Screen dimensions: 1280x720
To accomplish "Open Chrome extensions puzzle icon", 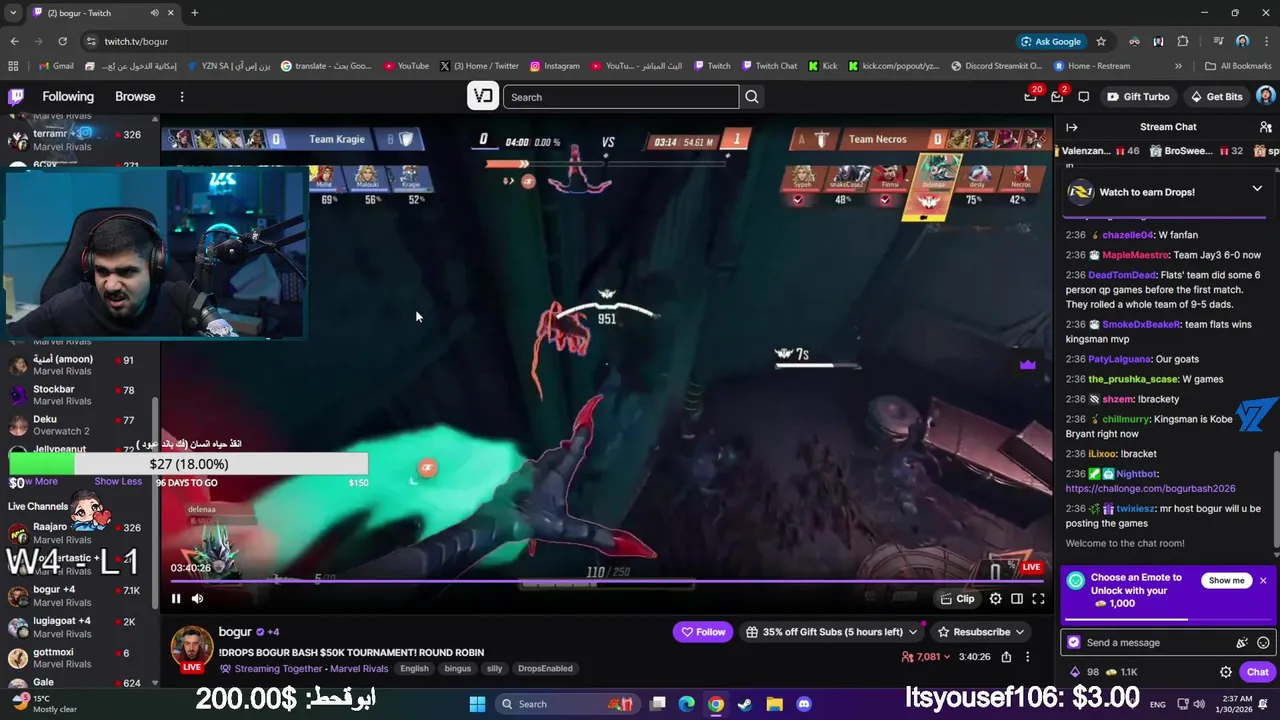I will (x=1183, y=41).
